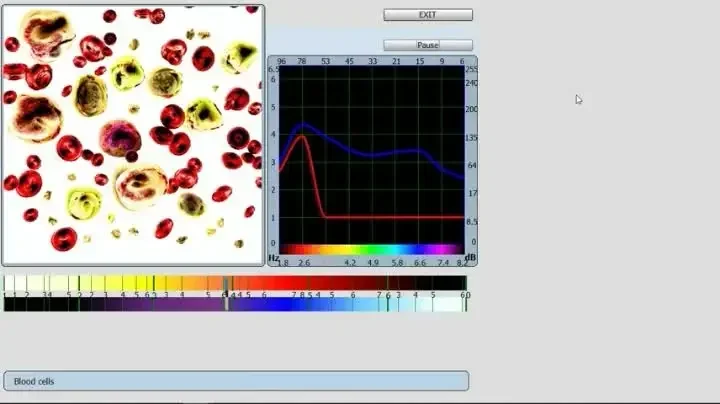
Task: Click the 255 label at graph top-right
Action: 471,69
